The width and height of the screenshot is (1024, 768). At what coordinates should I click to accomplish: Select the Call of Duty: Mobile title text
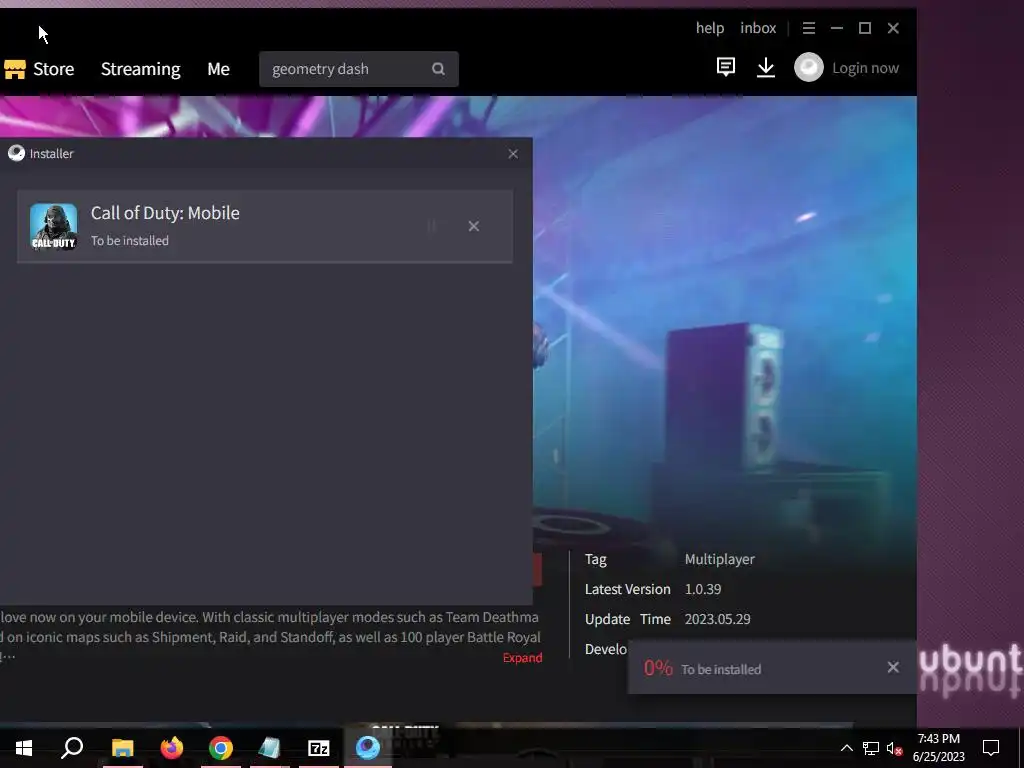(x=165, y=213)
